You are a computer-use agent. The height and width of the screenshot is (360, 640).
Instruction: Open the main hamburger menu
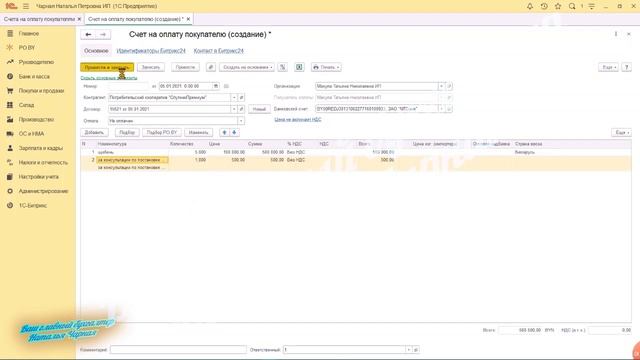(x=26, y=6)
